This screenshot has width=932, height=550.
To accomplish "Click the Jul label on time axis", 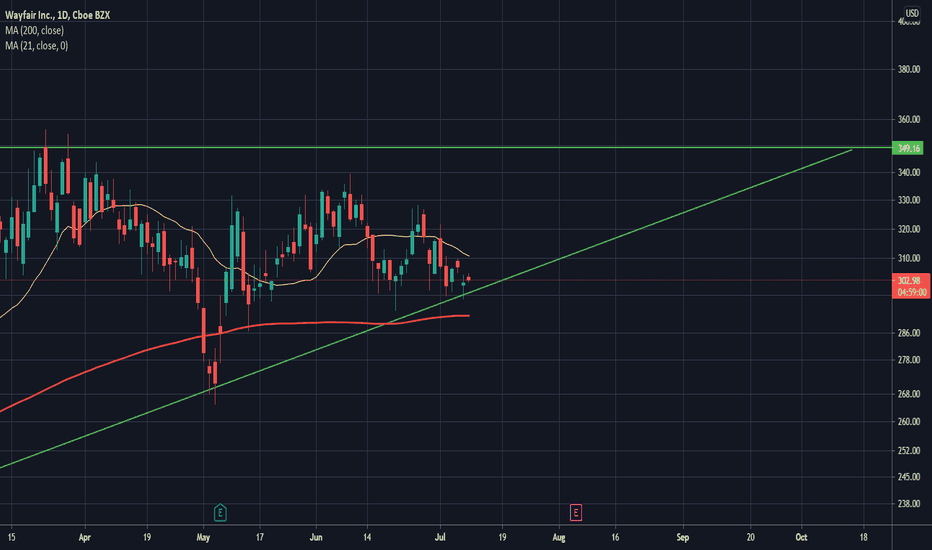I will [440, 538].
